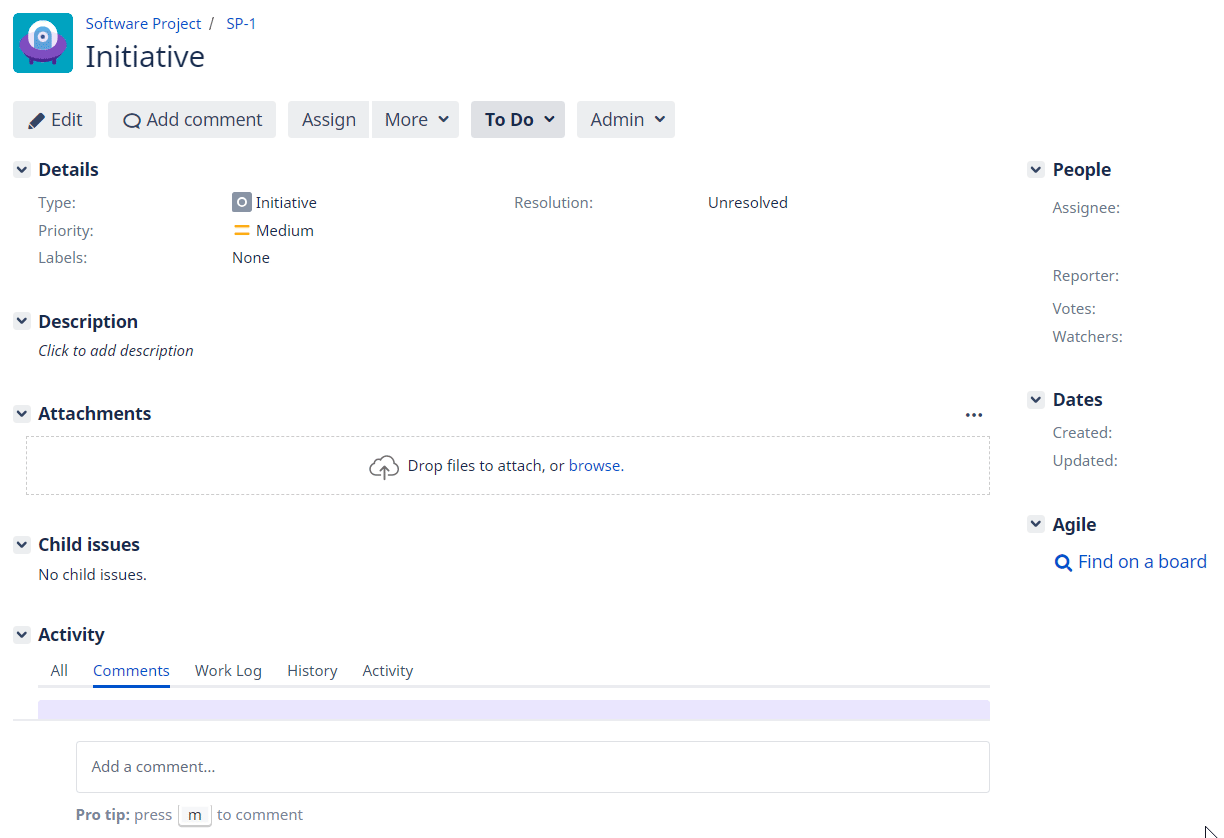
Task: Click the Medium priority icon
Action: [241, 230]
